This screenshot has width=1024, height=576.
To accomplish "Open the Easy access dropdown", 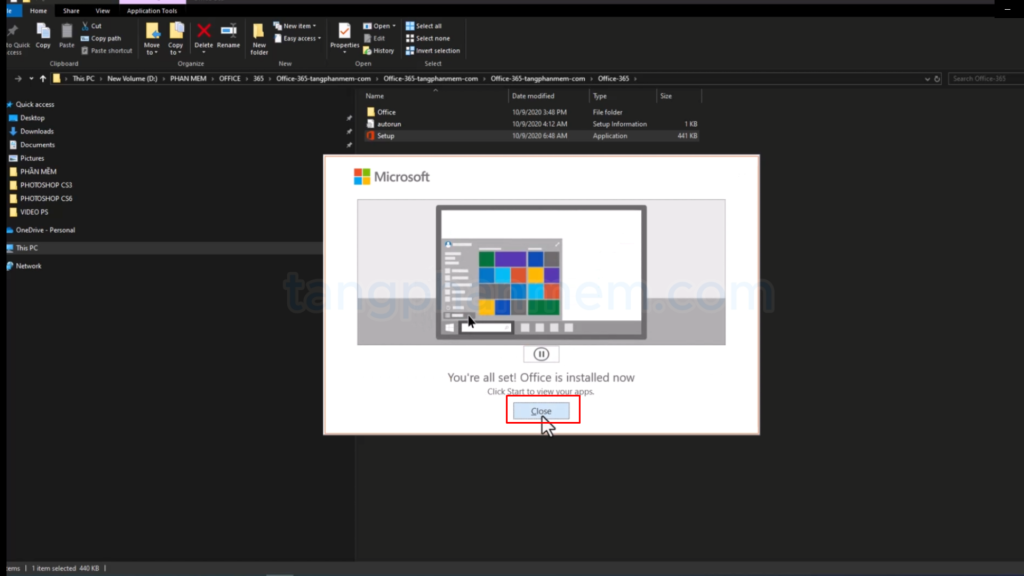I will coord(298,39).
